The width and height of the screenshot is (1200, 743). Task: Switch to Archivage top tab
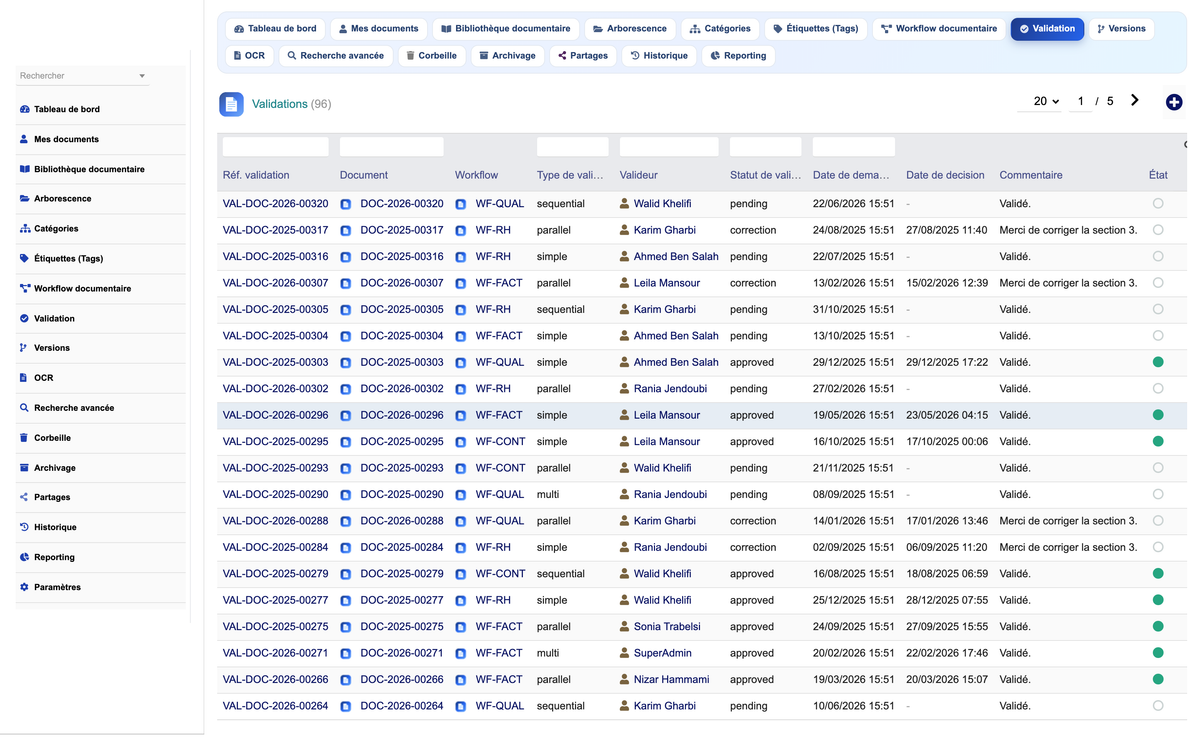507,56
